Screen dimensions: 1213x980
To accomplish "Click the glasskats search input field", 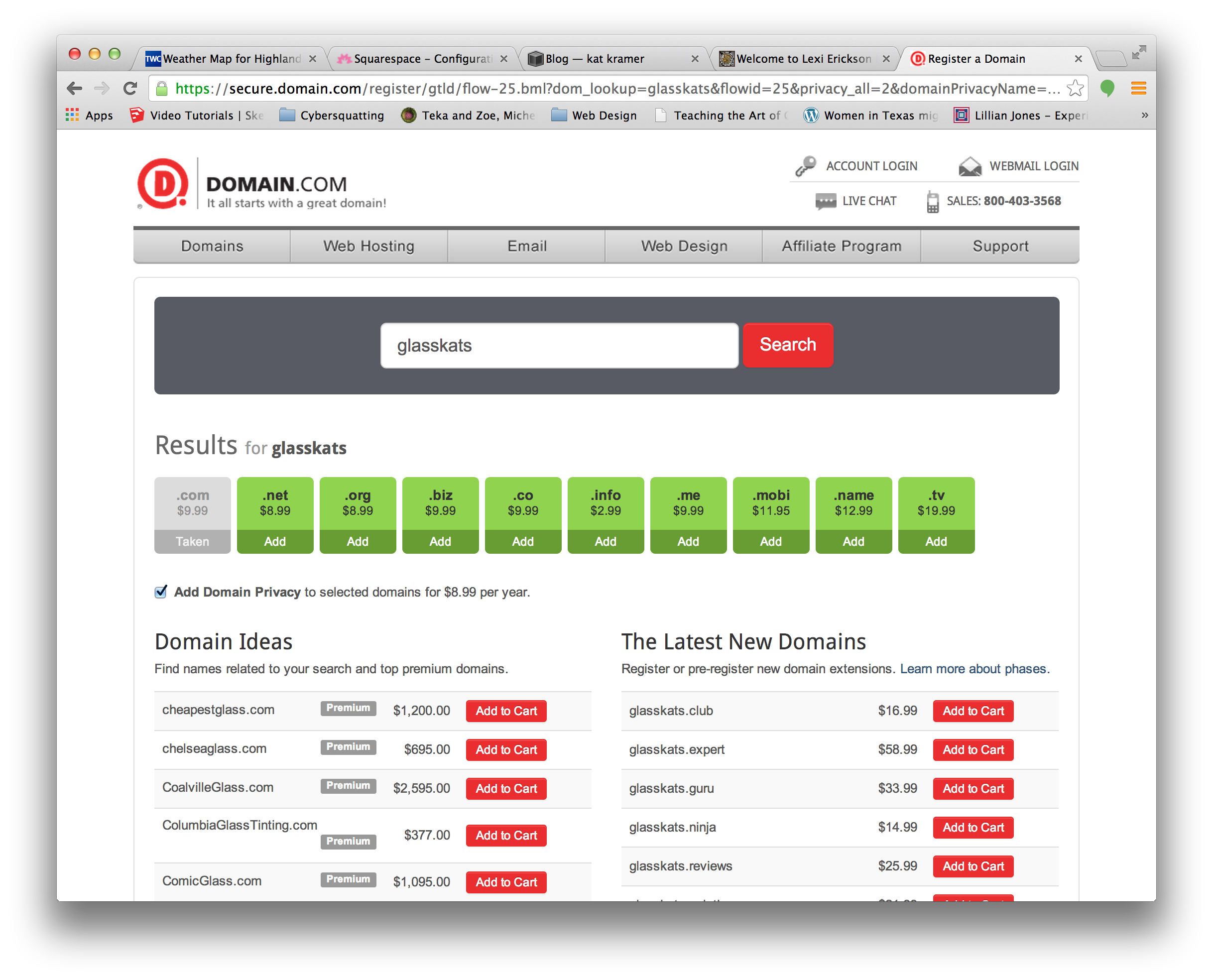I will (559, 346).
